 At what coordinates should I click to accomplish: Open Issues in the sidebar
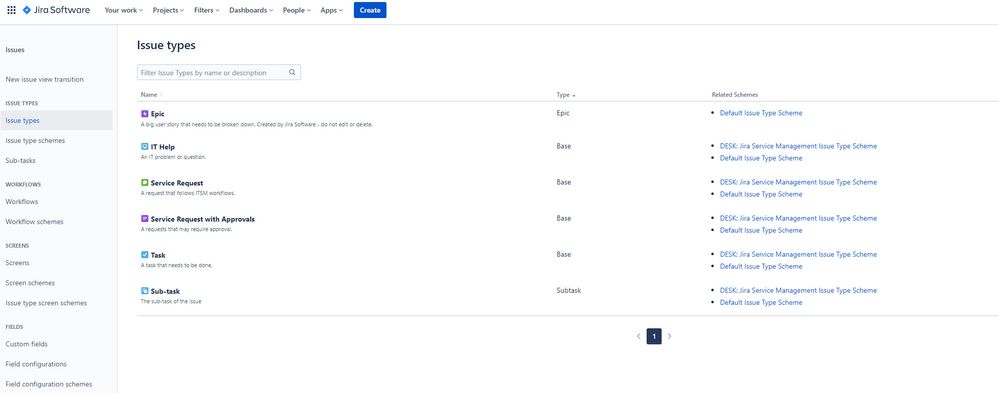(x=15, y=50)
